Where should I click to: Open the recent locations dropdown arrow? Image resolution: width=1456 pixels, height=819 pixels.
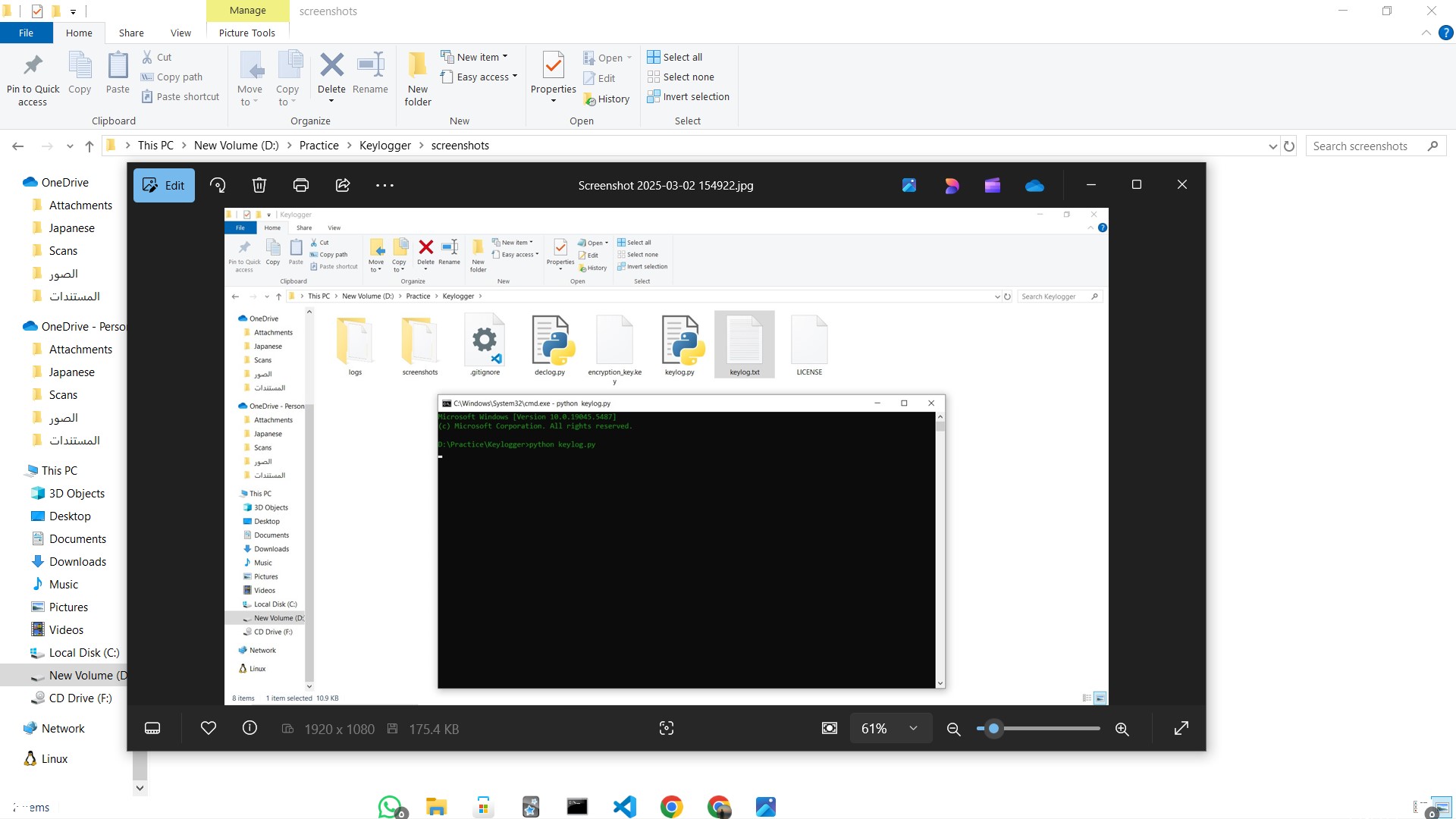(x=70, y=146)
